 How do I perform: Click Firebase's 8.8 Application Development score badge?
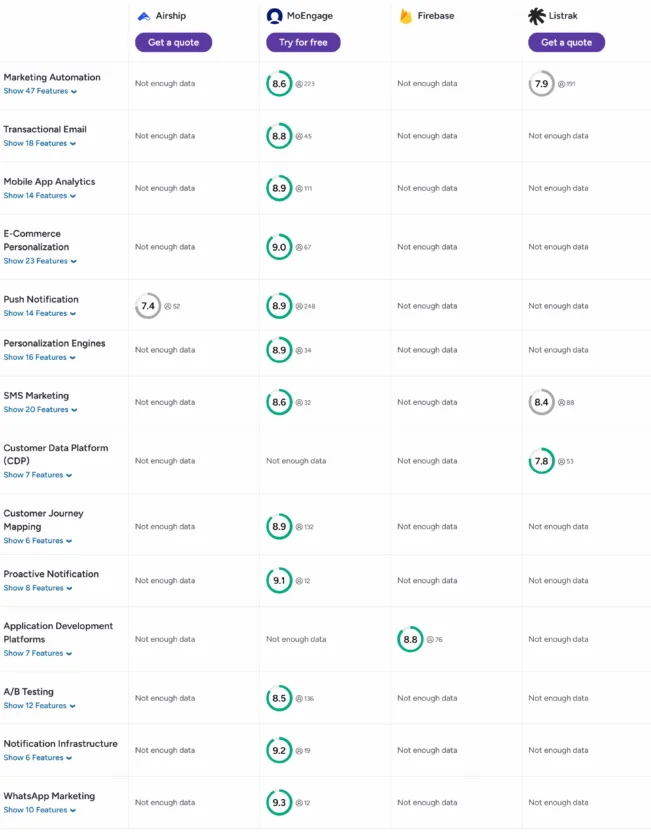click(409, 639)
